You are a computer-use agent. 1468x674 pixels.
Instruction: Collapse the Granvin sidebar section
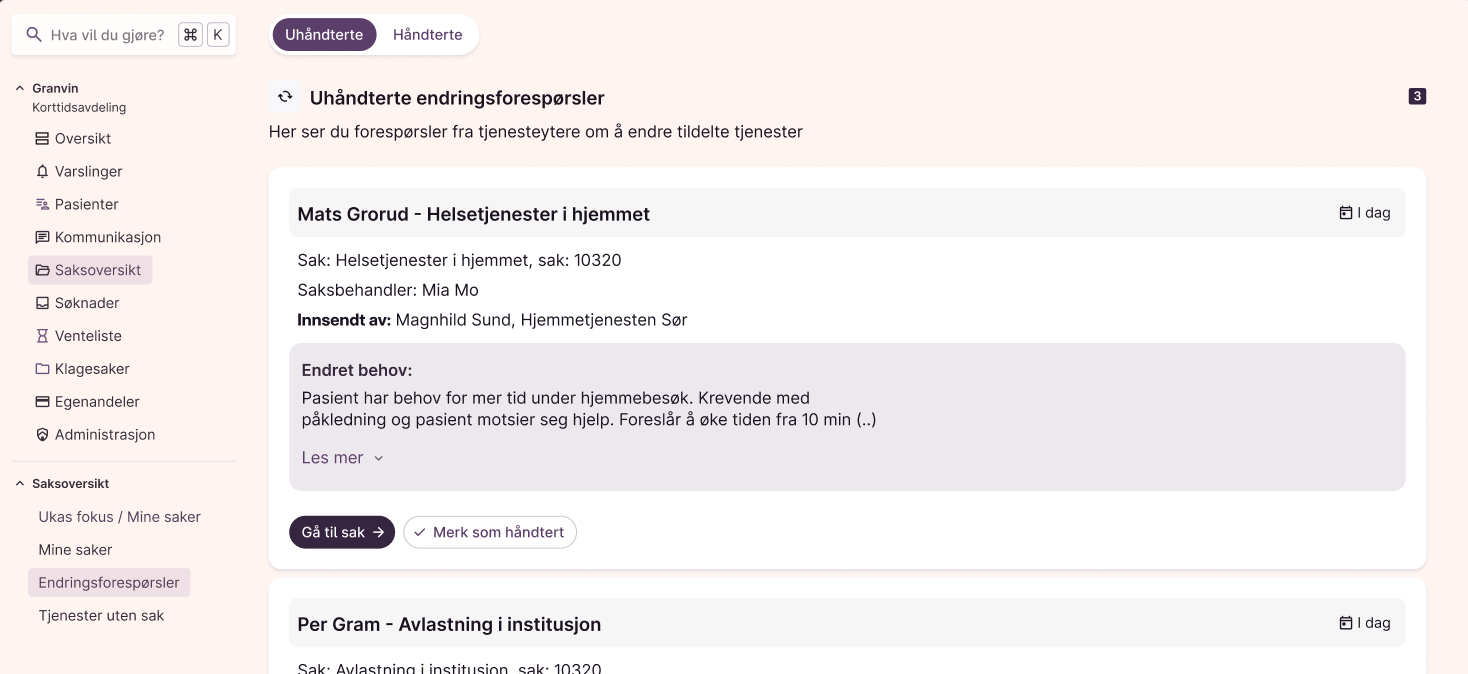tap(20, 89)
